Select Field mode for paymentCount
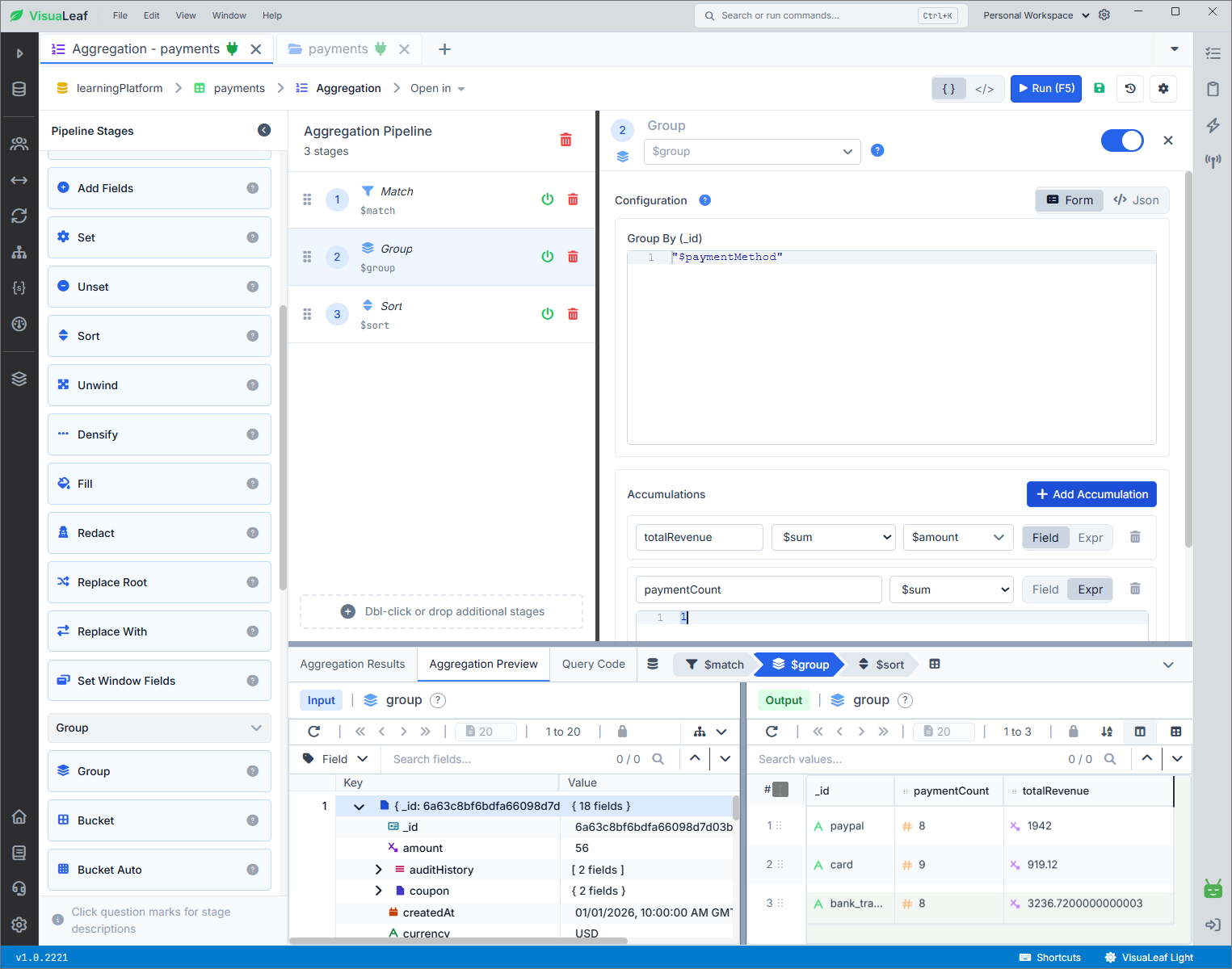Viewport: 1232px width, 969px height. click(x=1045, y=589)
